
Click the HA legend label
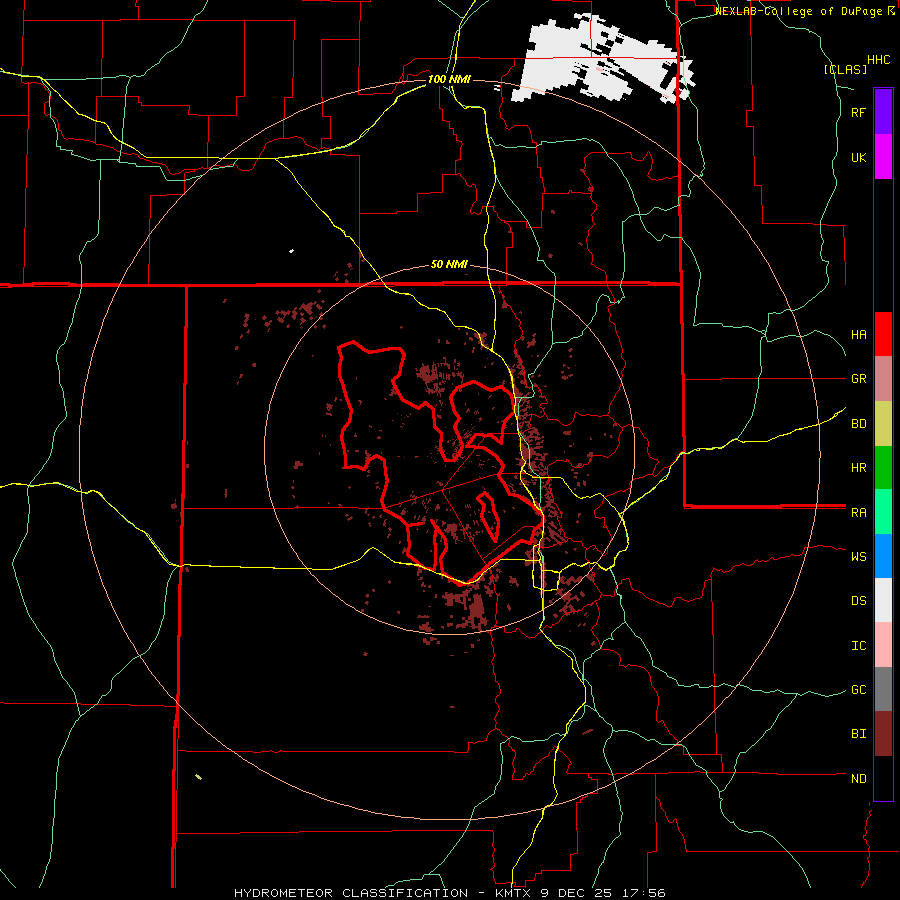pyautogui.click(x=858, y=334)
